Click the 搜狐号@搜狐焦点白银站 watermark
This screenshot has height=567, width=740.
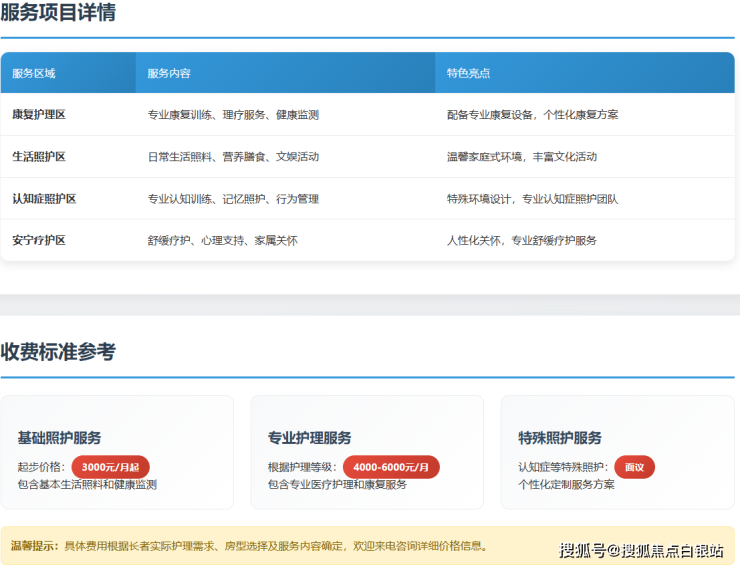coord(640,550)
